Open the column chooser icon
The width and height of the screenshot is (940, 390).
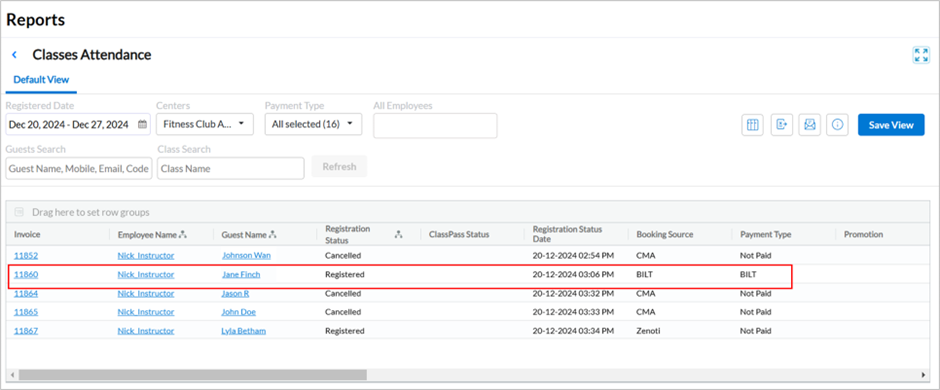(x=752, y=125)
